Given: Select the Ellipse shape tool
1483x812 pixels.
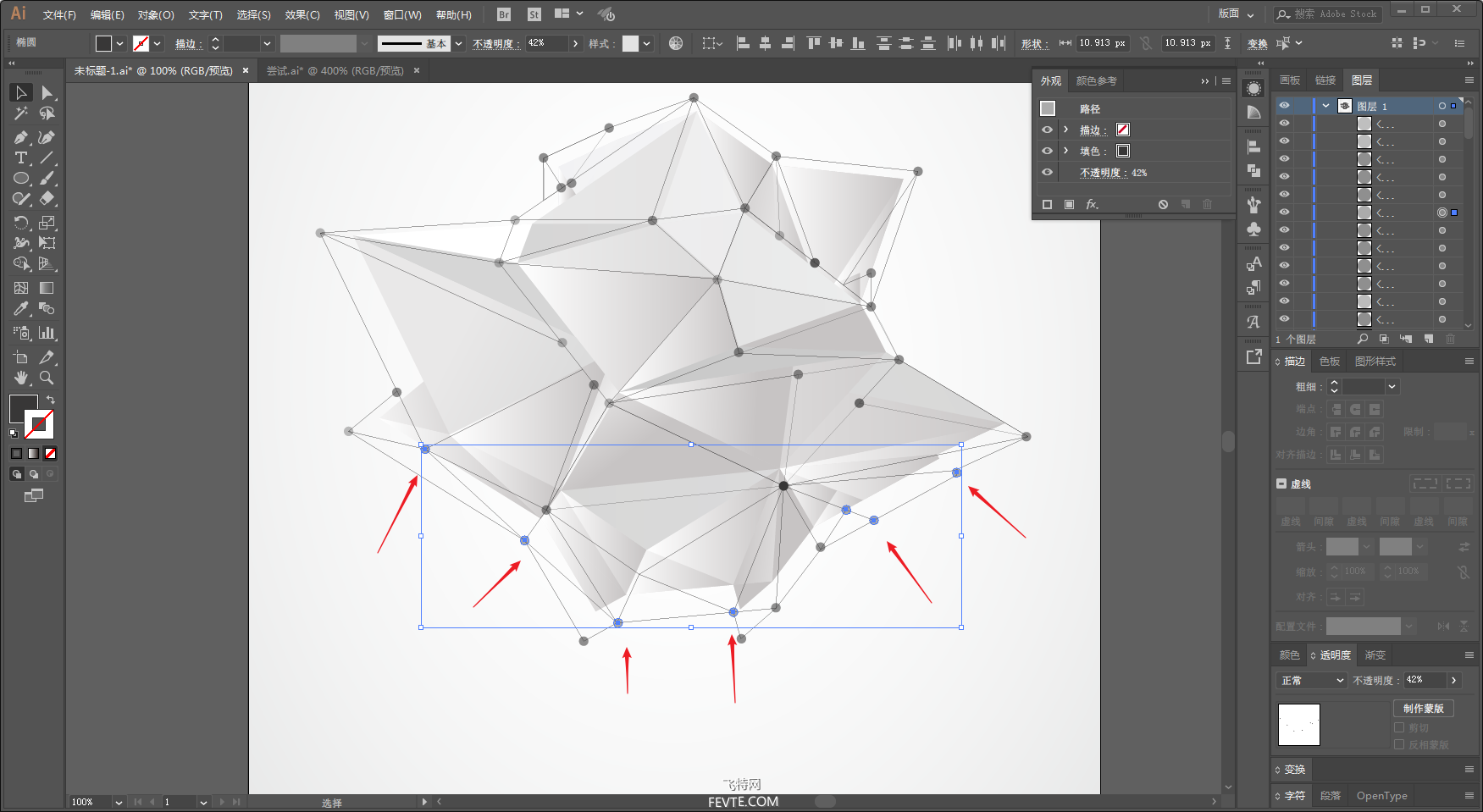Looking at the screenshot, I should tap(21, 179).
